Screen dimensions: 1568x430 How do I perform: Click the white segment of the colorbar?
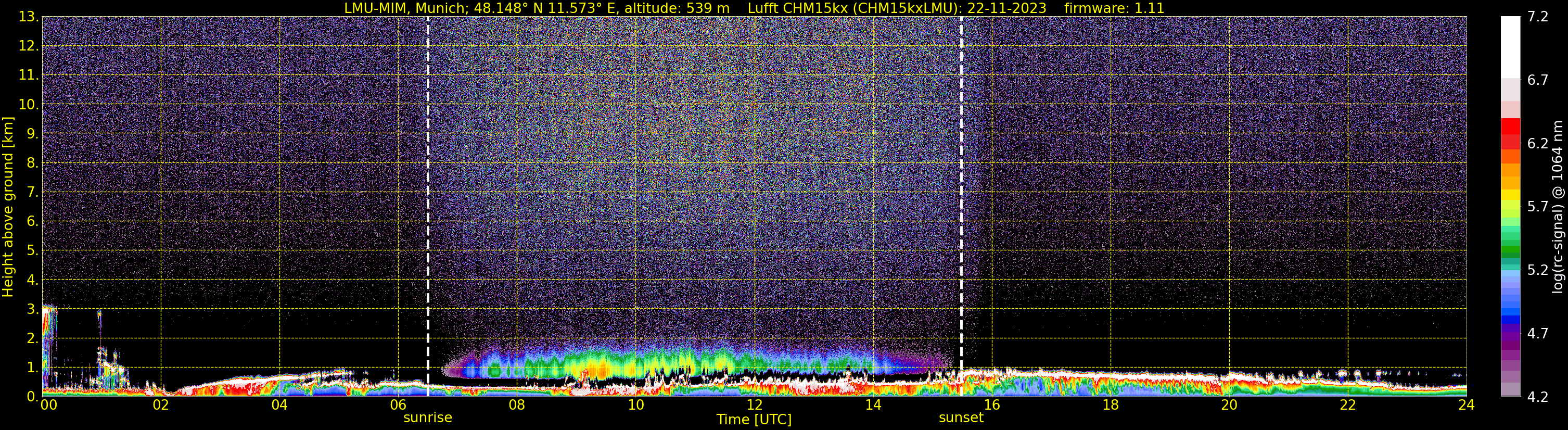1510,47
